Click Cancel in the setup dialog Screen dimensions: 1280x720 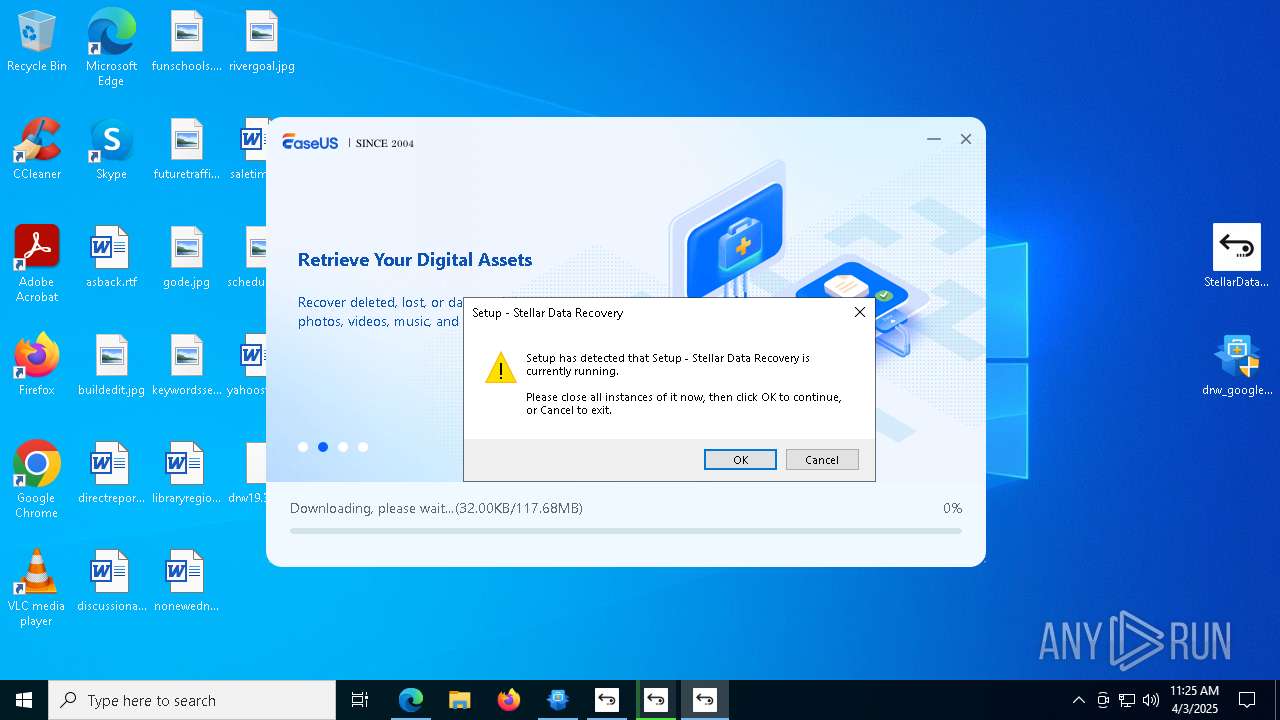[822, 460]
